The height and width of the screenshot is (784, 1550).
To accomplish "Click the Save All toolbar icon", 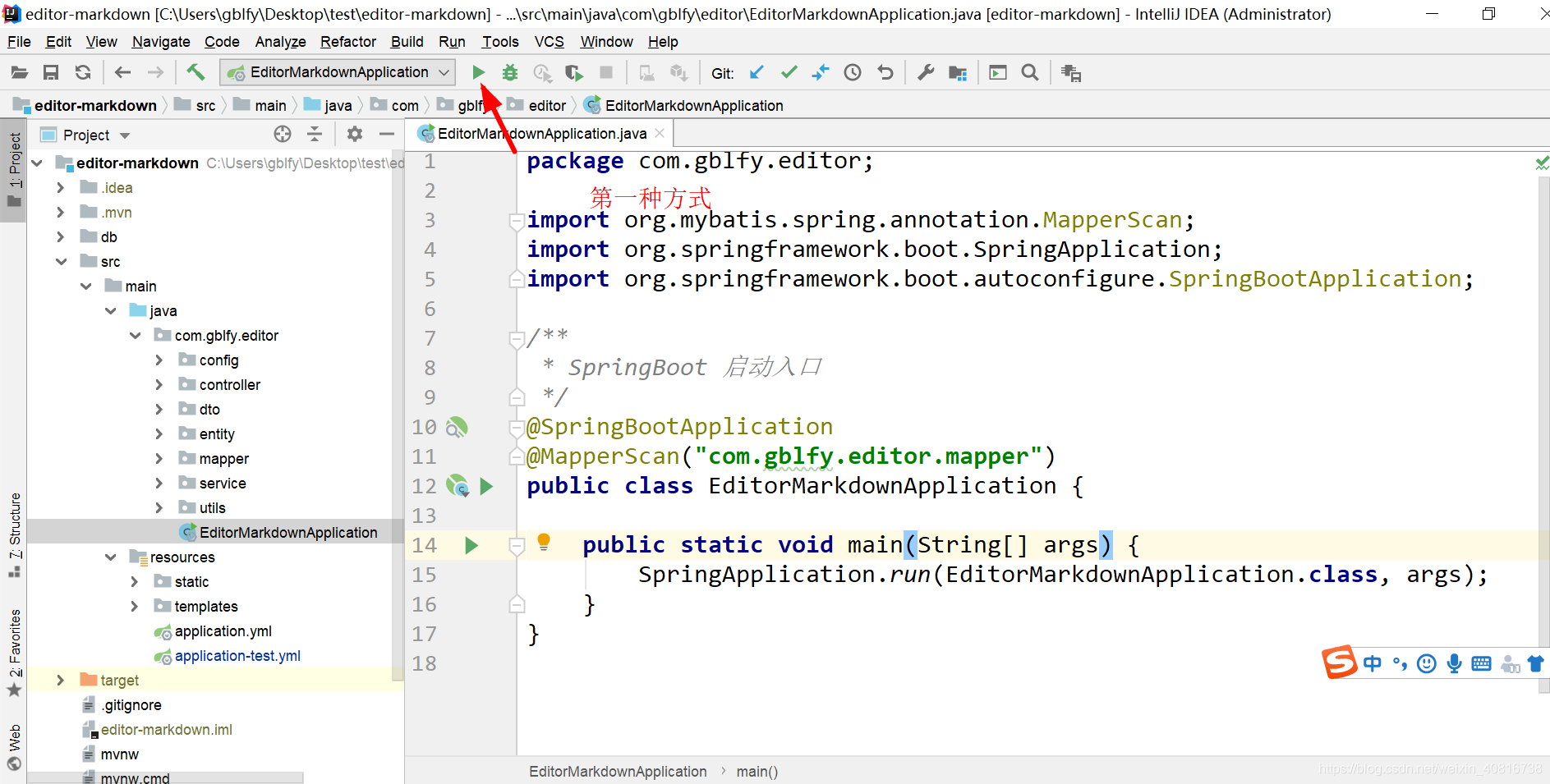I will click(51, 73).
